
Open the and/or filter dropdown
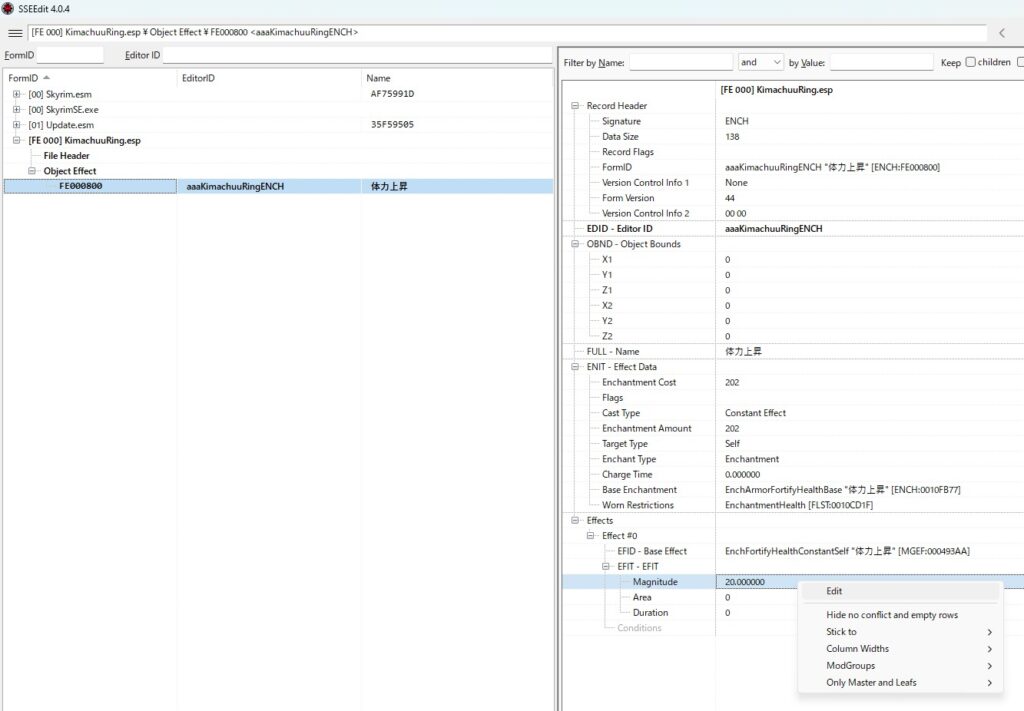[x=761, y=62]
